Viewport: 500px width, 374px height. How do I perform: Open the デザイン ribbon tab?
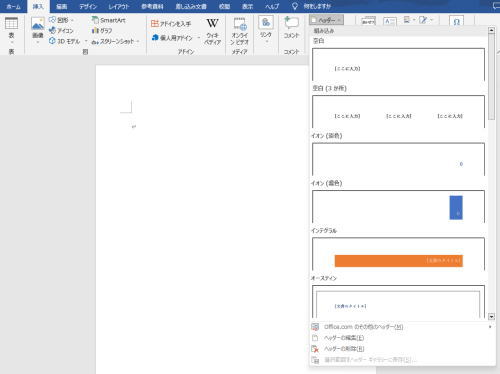(88, 6)
